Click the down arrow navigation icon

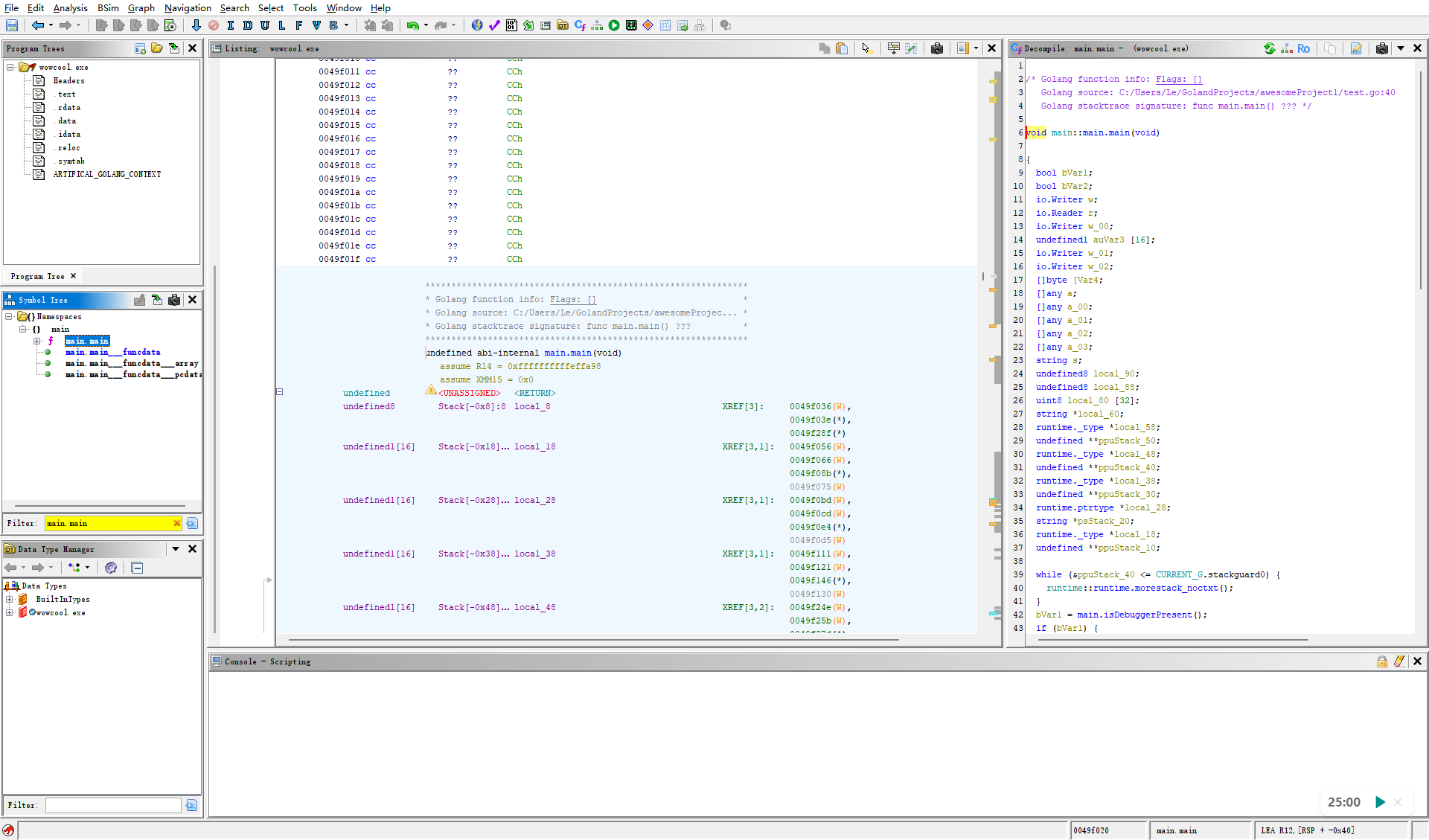(x=196, y=25)
